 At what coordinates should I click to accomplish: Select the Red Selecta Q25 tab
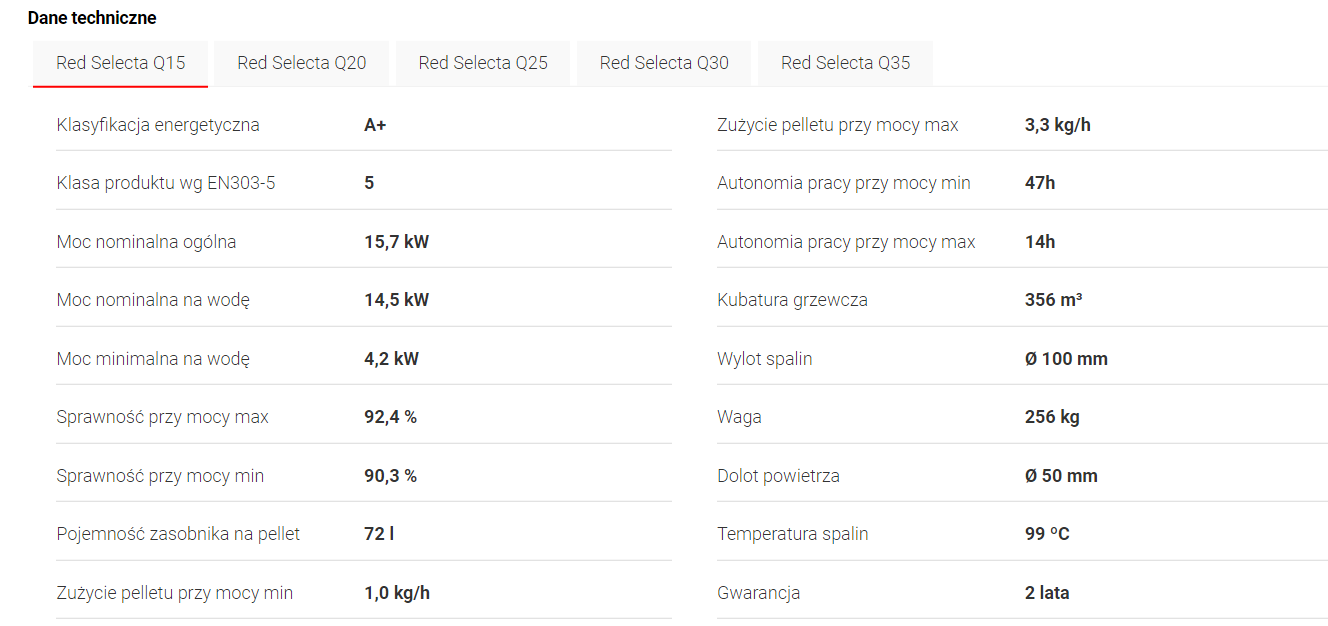coord(483,63)
